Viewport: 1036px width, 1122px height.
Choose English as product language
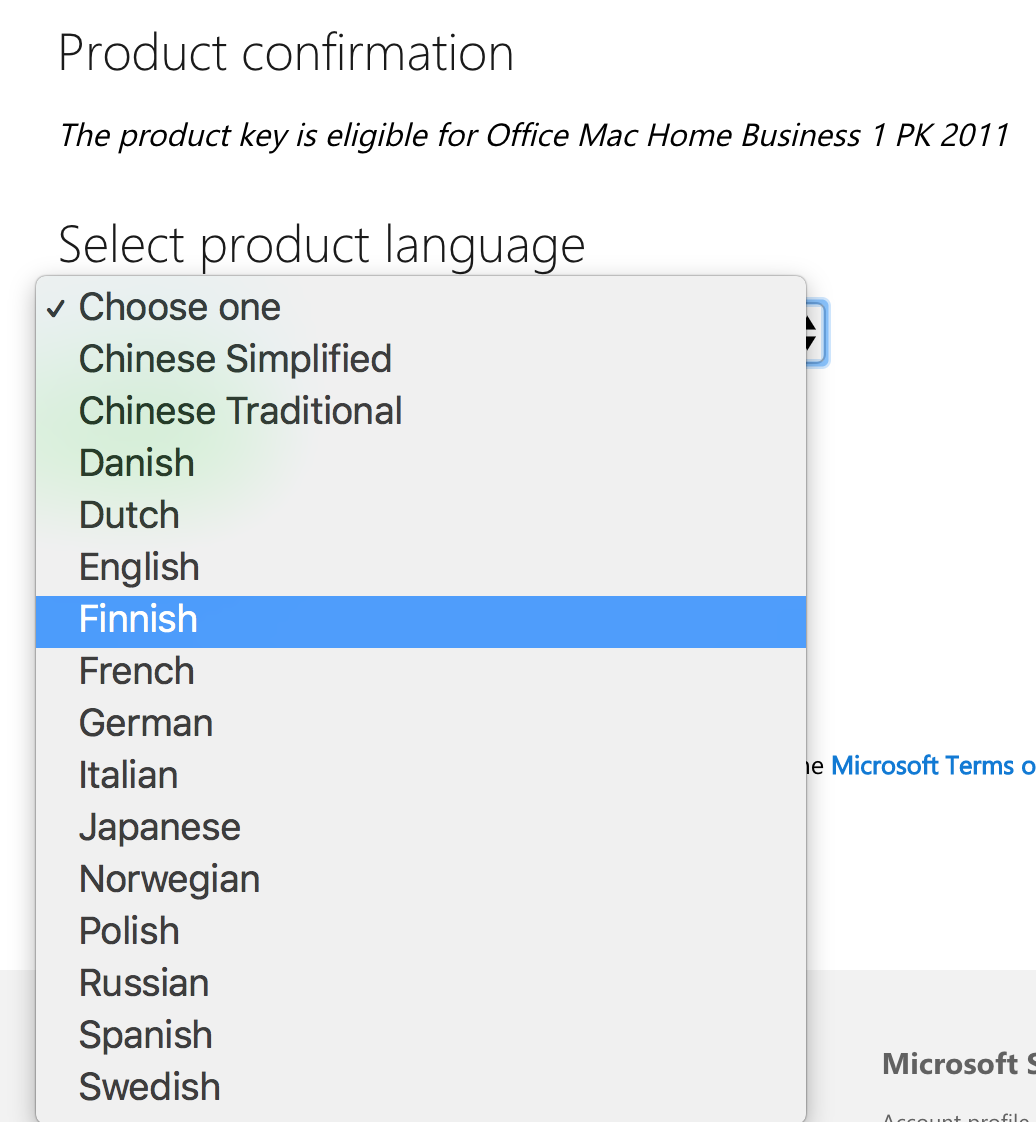[421, 567]
